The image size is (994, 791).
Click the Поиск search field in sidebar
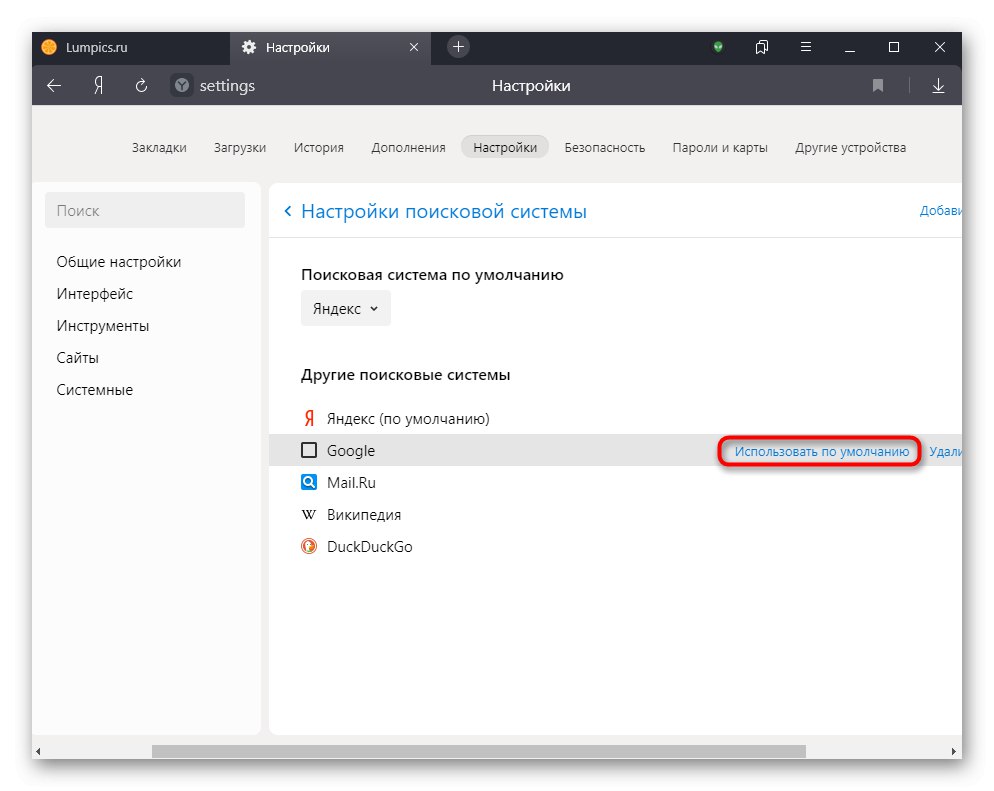[x=145, y=210]
